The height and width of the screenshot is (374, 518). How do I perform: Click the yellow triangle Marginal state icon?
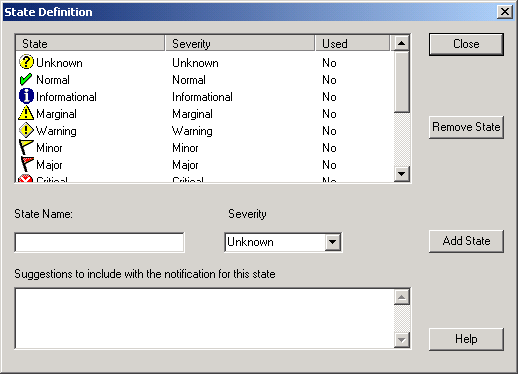[26, 113]
